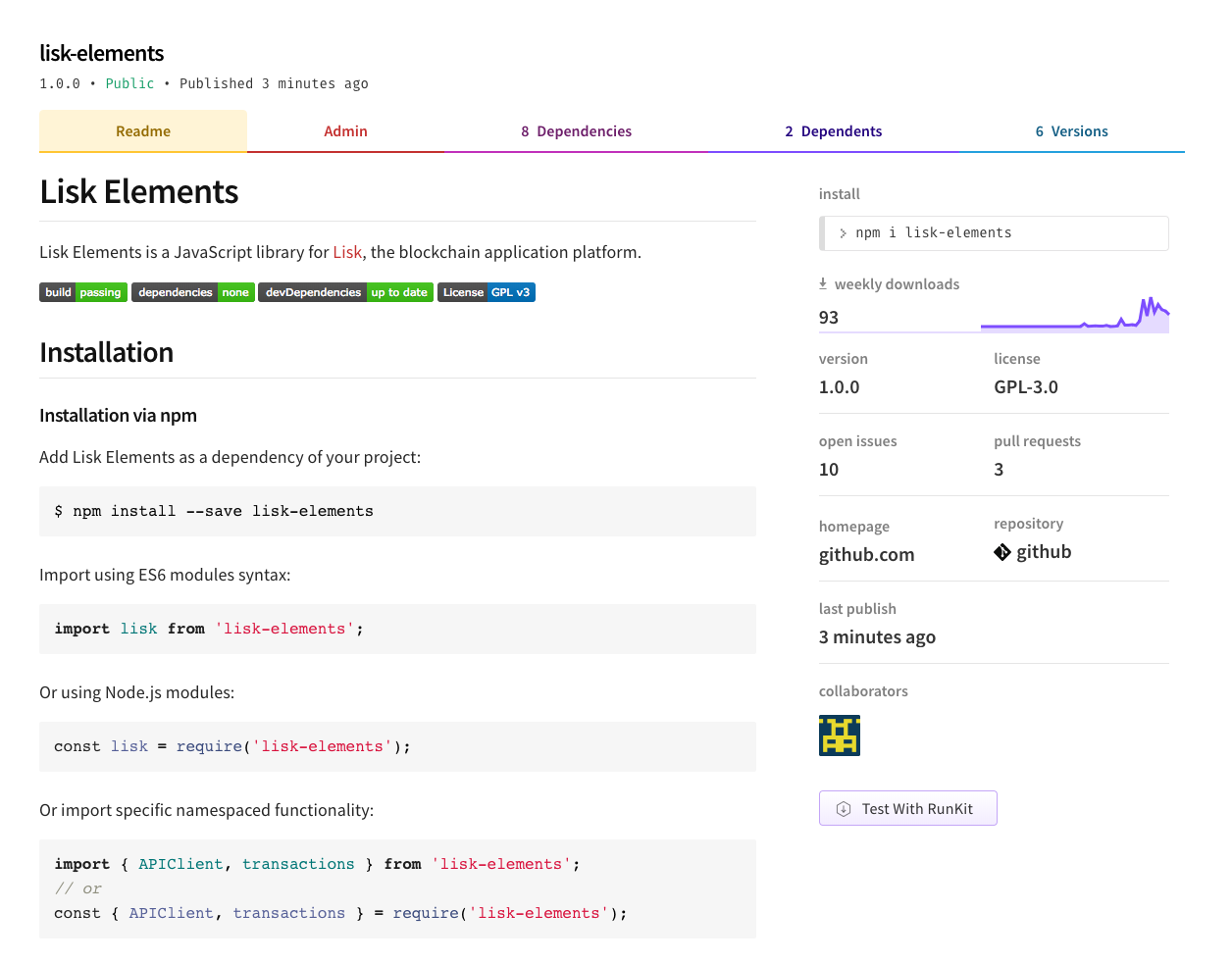Switch to the Admin tab
1232x963 pixels.
(345, 131)
